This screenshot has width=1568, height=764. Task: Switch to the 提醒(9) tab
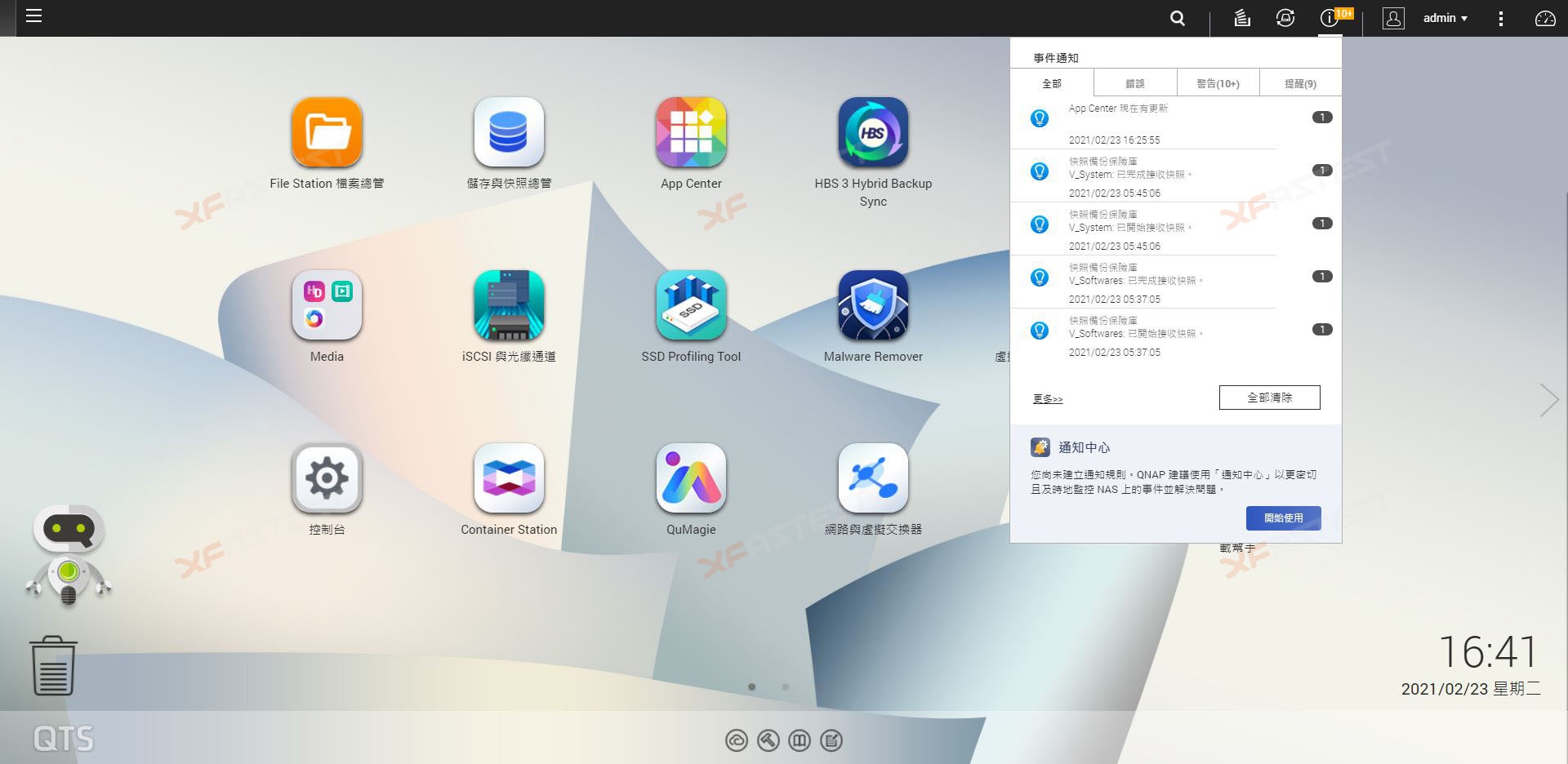pos(1300,83)
